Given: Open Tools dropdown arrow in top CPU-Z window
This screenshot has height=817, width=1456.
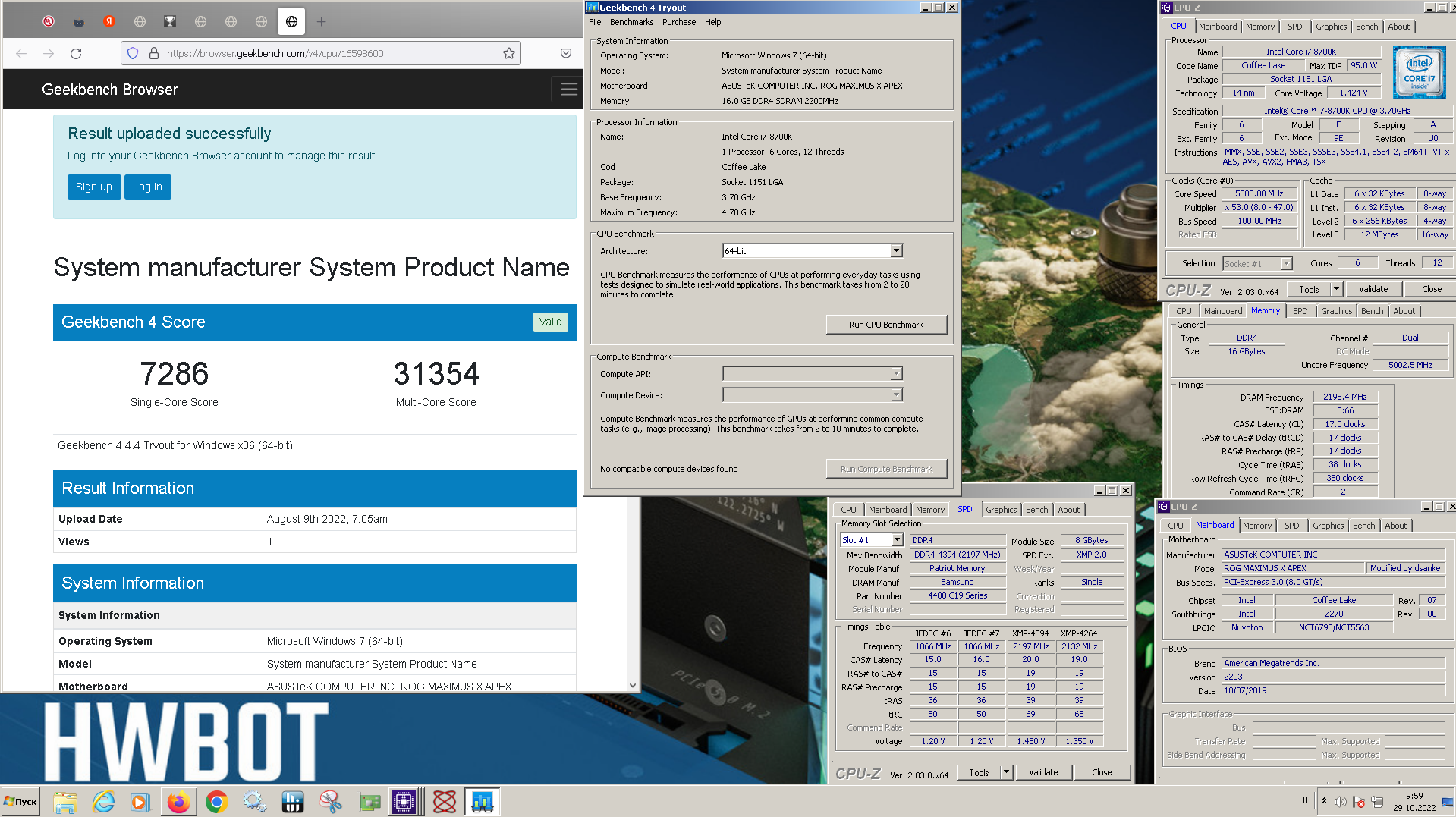Looking at the screenshot, I should (1336, 289).
